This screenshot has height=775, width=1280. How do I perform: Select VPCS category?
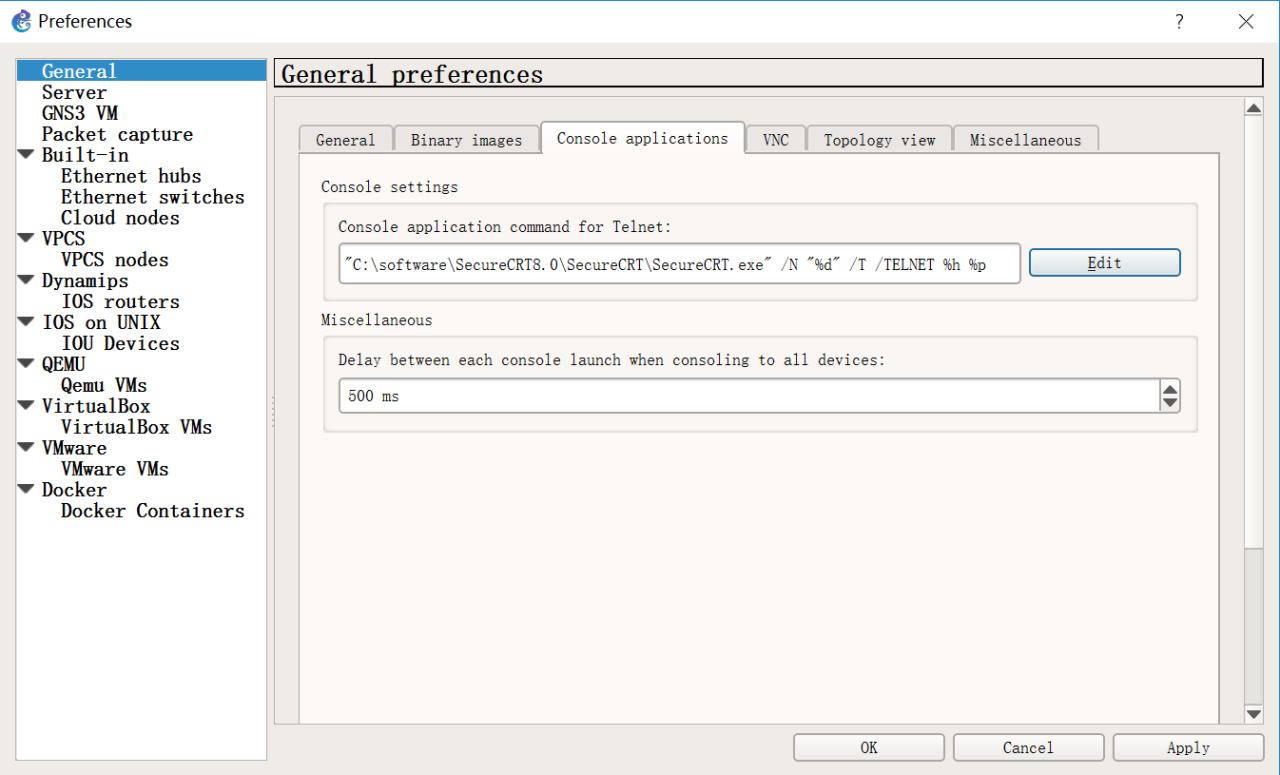click(63, 239)
